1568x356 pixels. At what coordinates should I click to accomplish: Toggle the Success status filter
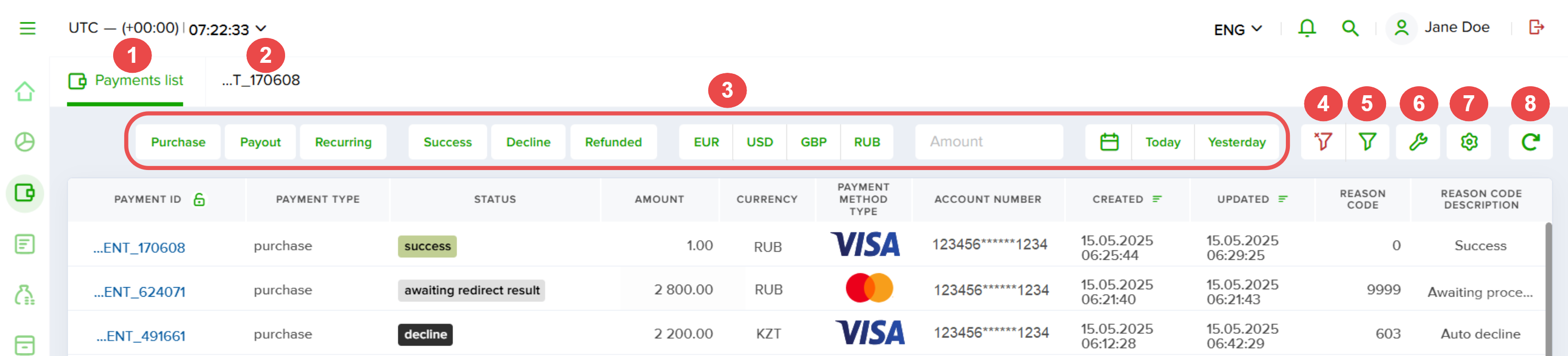[x=448, y=142]
